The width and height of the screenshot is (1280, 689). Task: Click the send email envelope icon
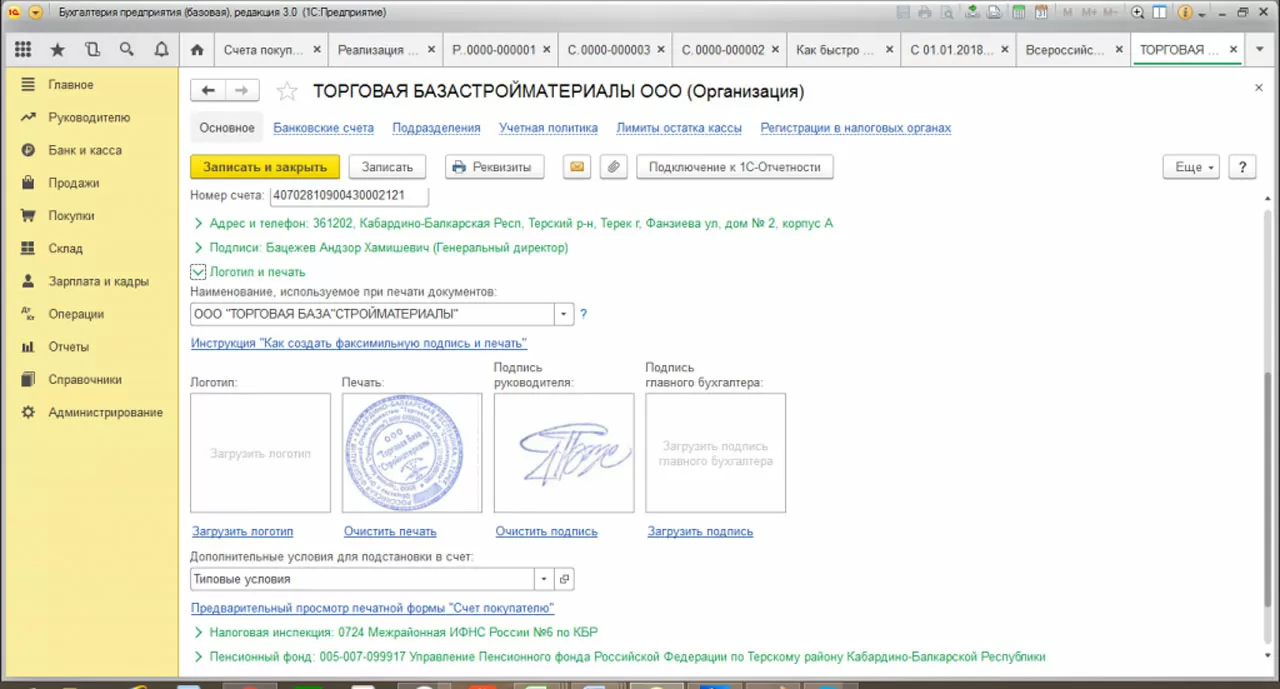pyautogui.click(x=577, y=167)
